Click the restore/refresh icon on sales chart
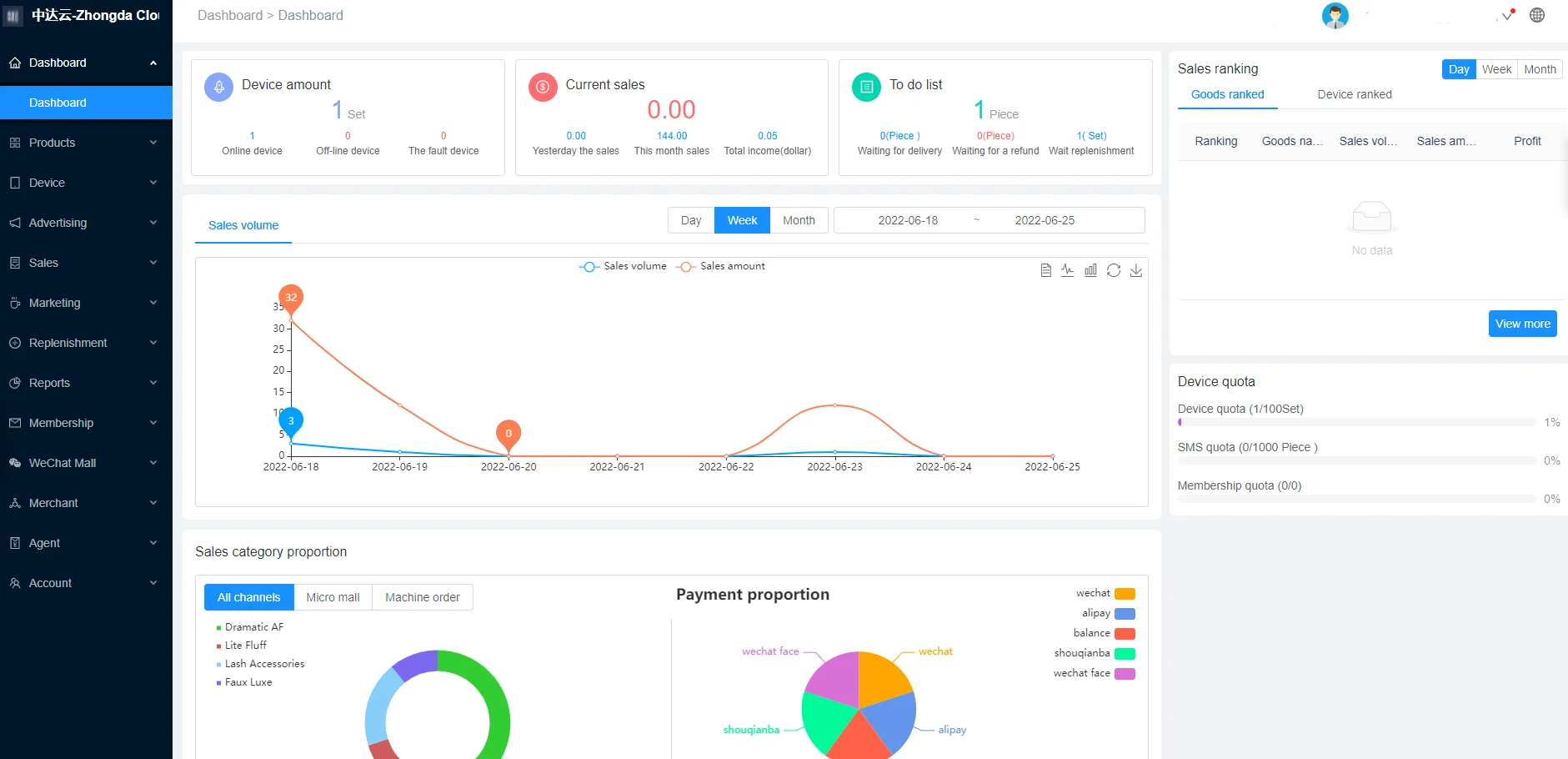The width and height of the screenshot is (1568, 759). click(1114, 270)
